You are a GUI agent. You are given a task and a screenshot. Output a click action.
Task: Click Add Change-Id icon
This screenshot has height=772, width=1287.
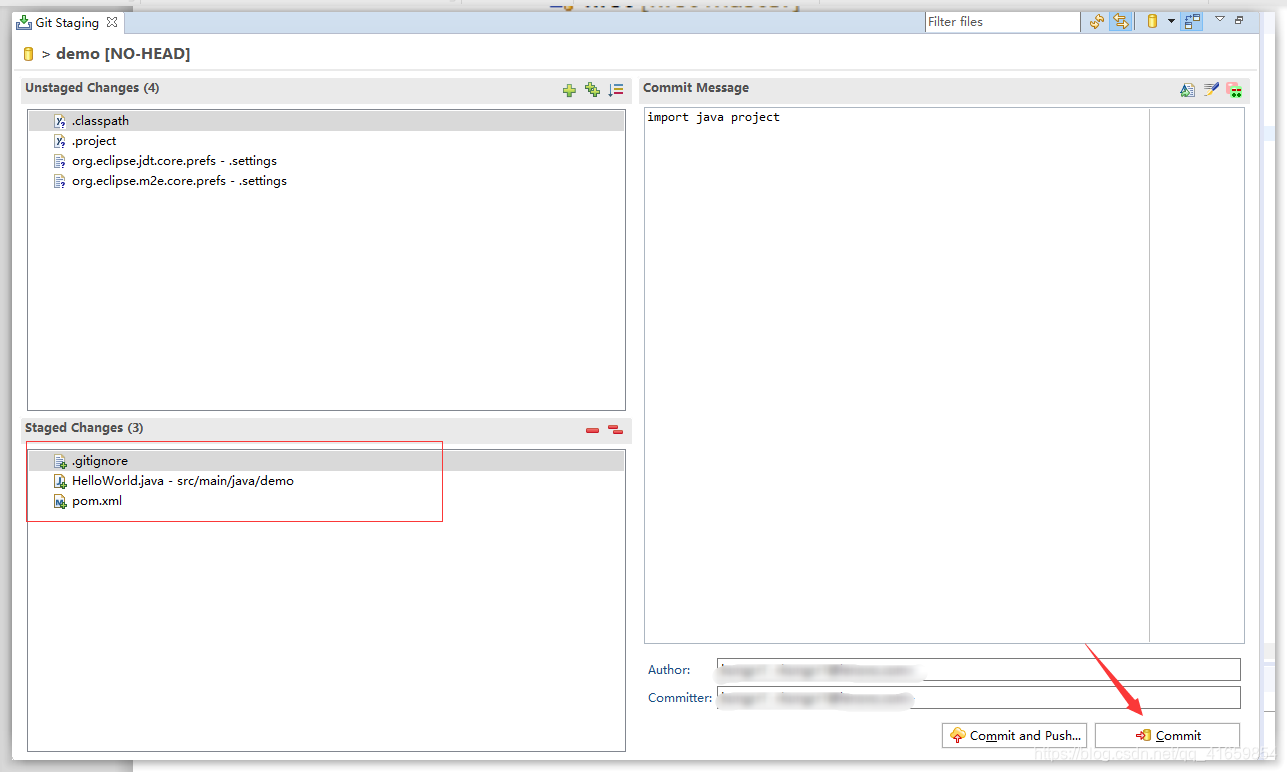[x=1235, y=90]
